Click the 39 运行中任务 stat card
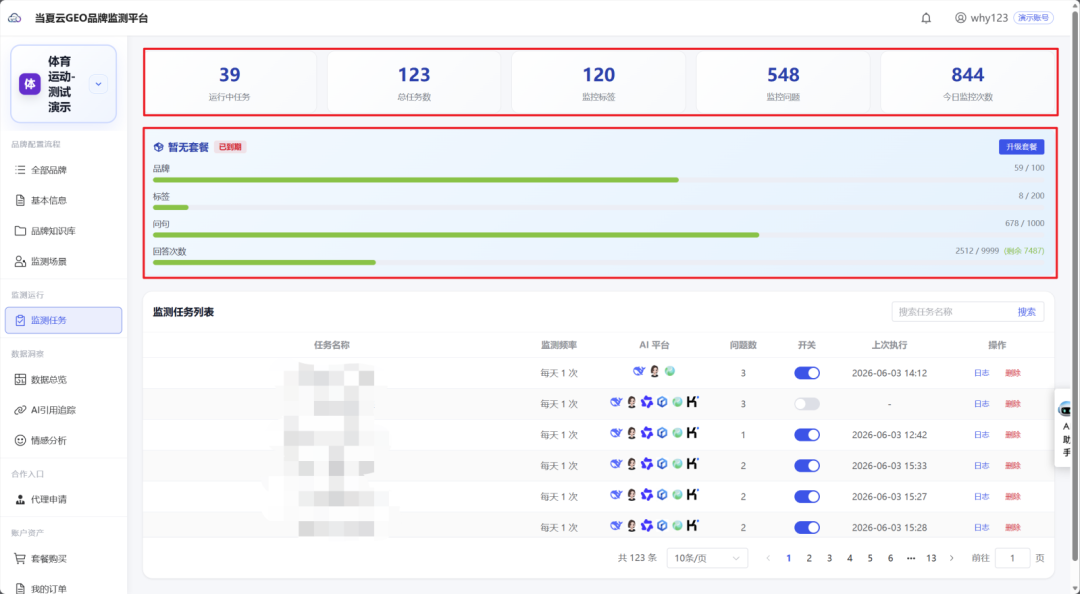Image resolution: width=1080 pixels, height=594 pixels. pyautogui.click(x=230, y=82)
